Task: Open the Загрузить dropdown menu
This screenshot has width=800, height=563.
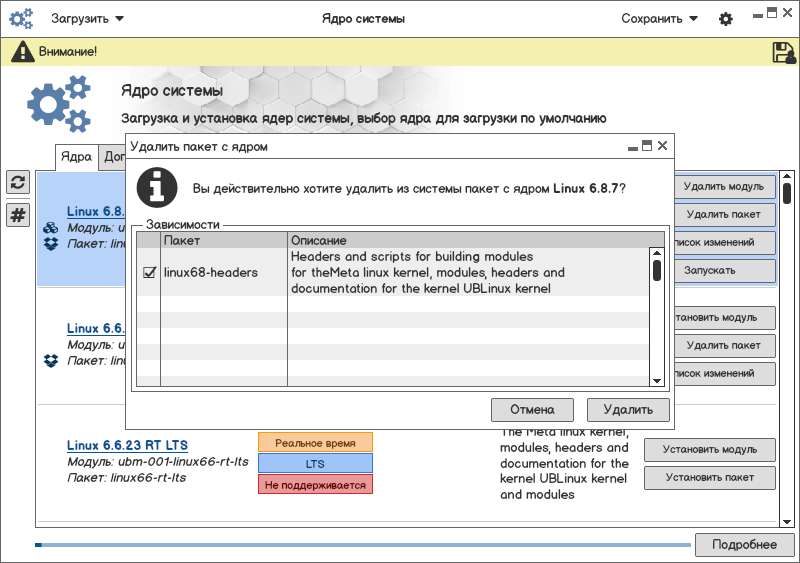Action: [x=88, y=19]
